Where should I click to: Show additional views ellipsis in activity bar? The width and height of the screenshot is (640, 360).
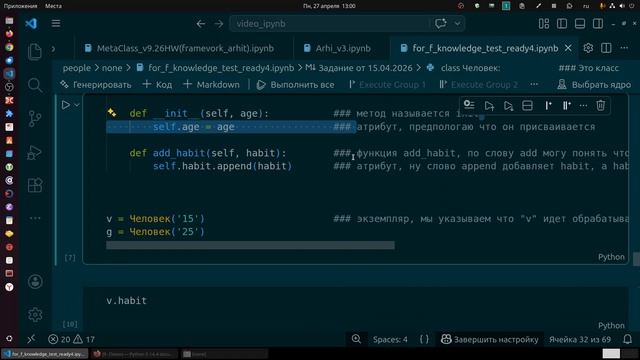click(x=35, y=218)
